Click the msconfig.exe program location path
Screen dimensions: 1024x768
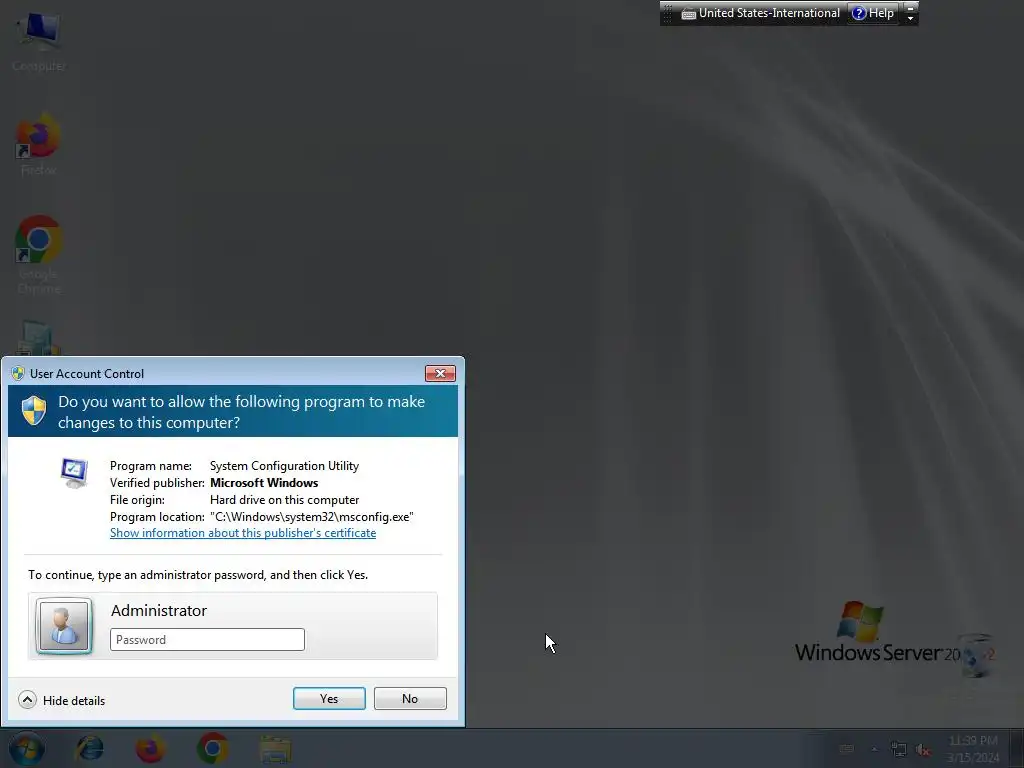click(312, 517)
